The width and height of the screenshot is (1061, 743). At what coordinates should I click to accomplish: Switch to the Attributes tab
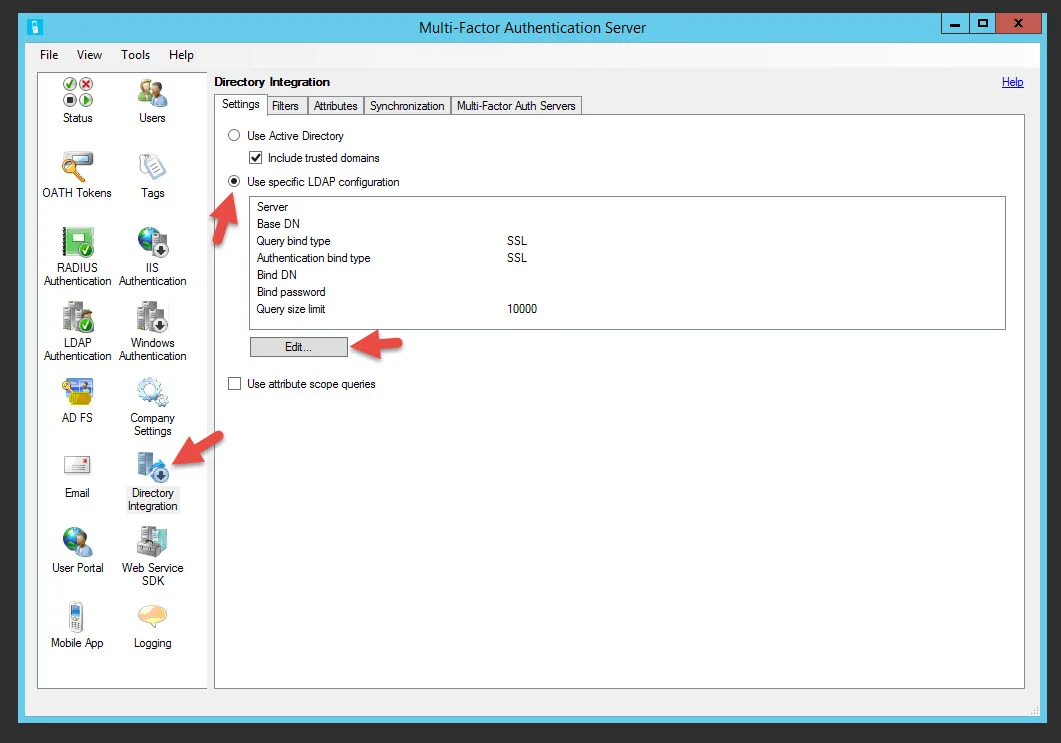[336, 106]
